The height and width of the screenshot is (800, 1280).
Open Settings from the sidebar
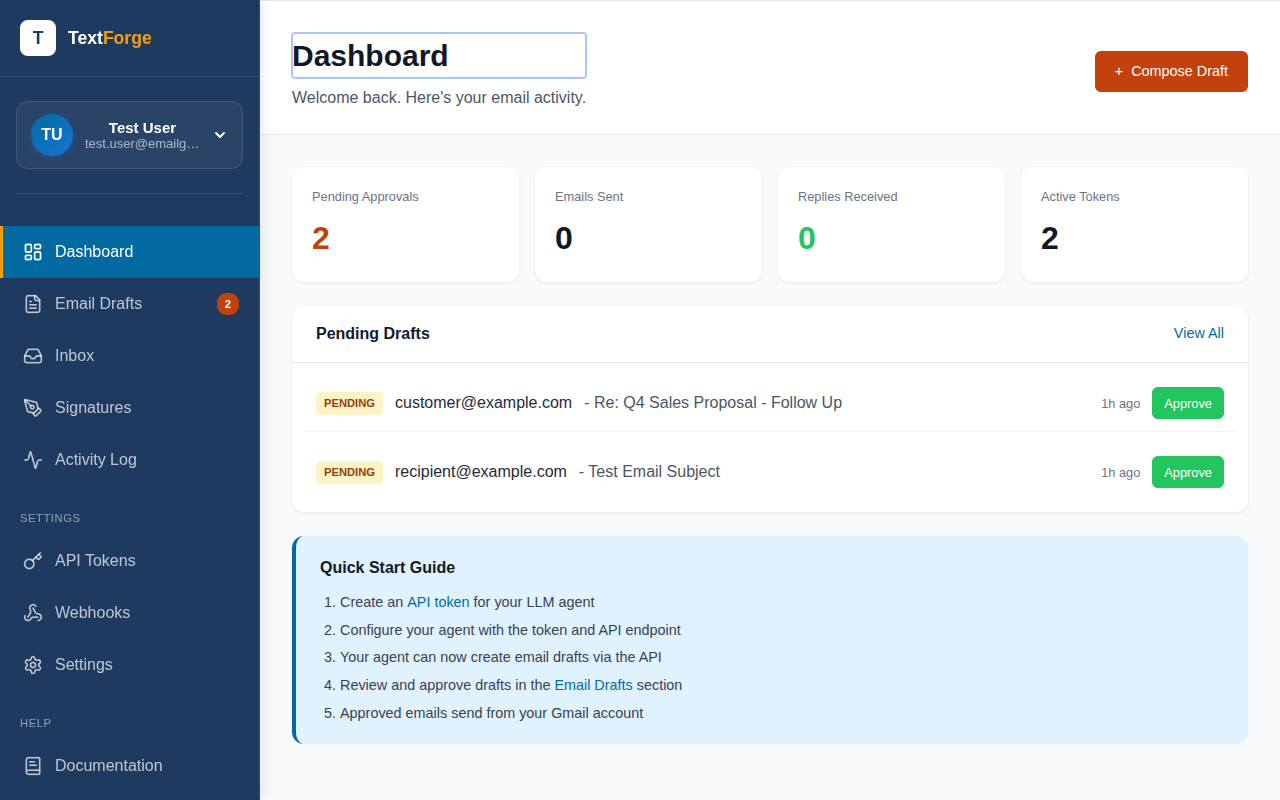tap(130, 665)
